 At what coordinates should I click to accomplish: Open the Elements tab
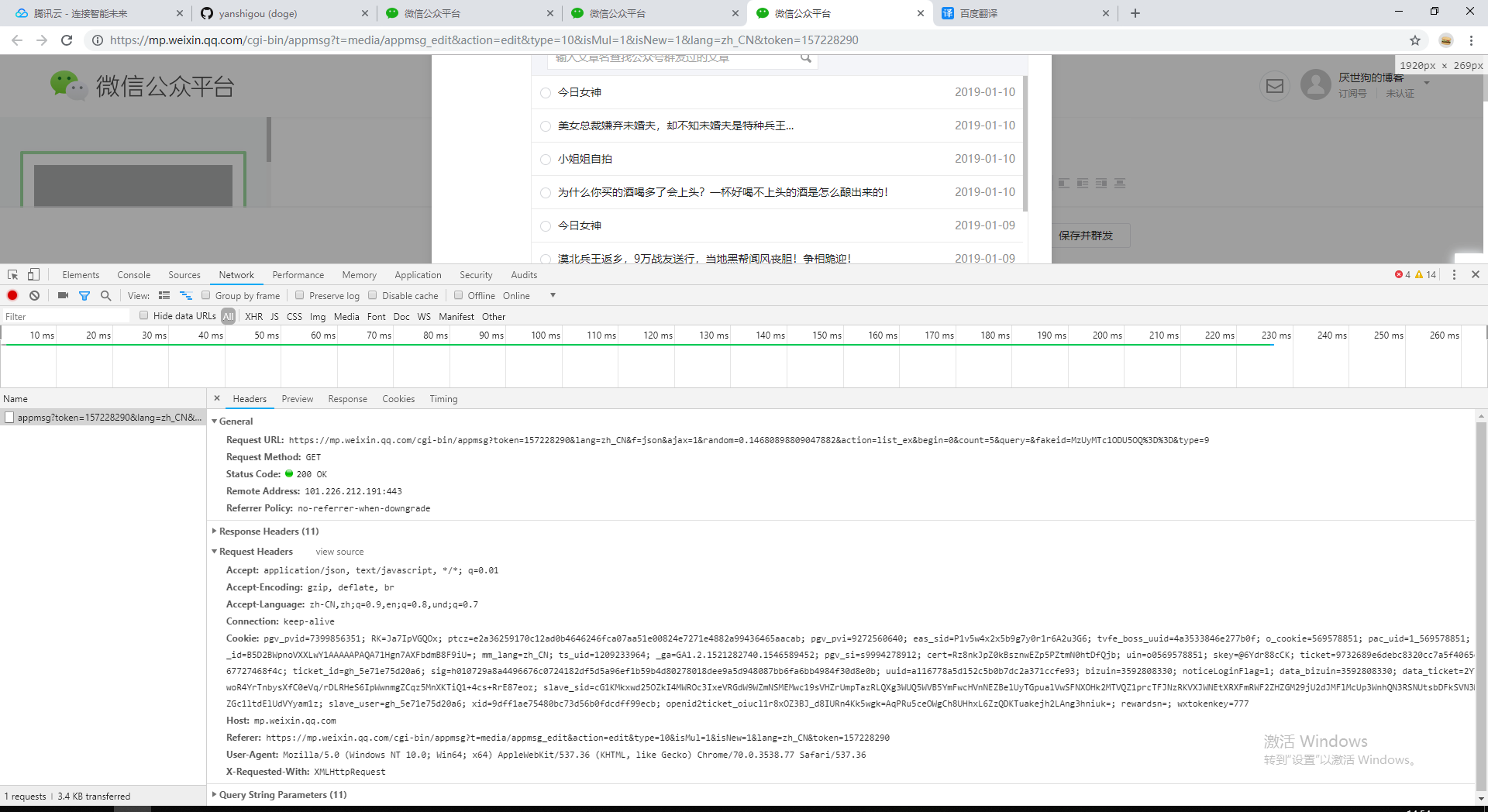(81, 275)
